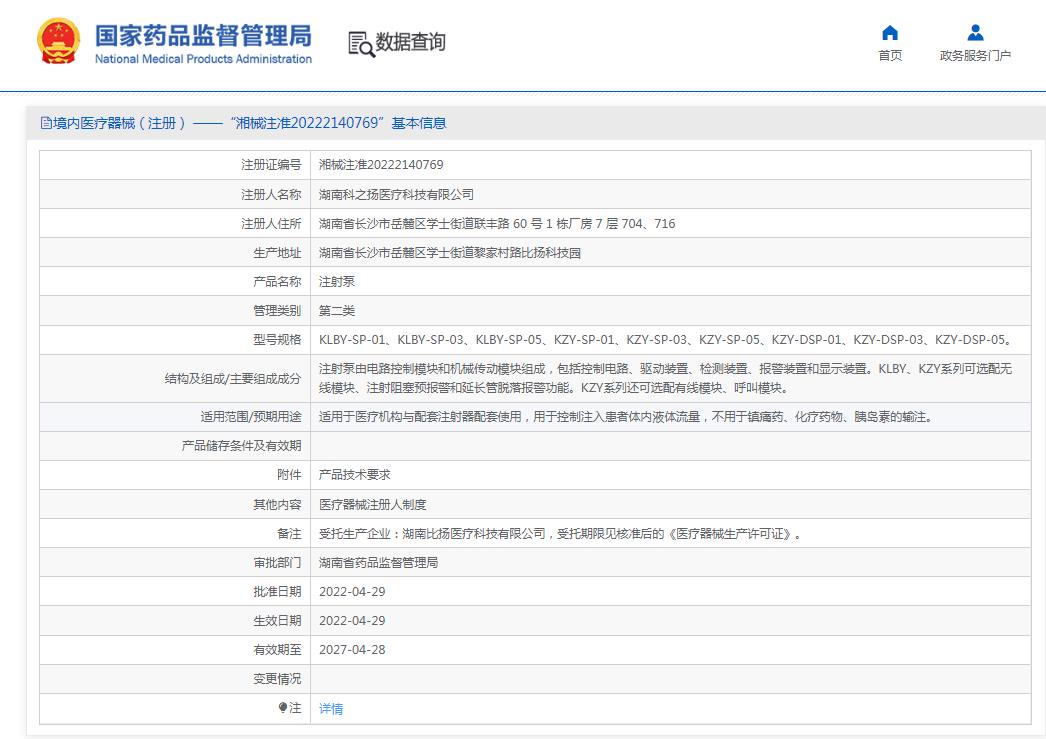Select registration number value 湘械注准20222140769
This screenshot has width=1046, height=739.
point(381,165)
